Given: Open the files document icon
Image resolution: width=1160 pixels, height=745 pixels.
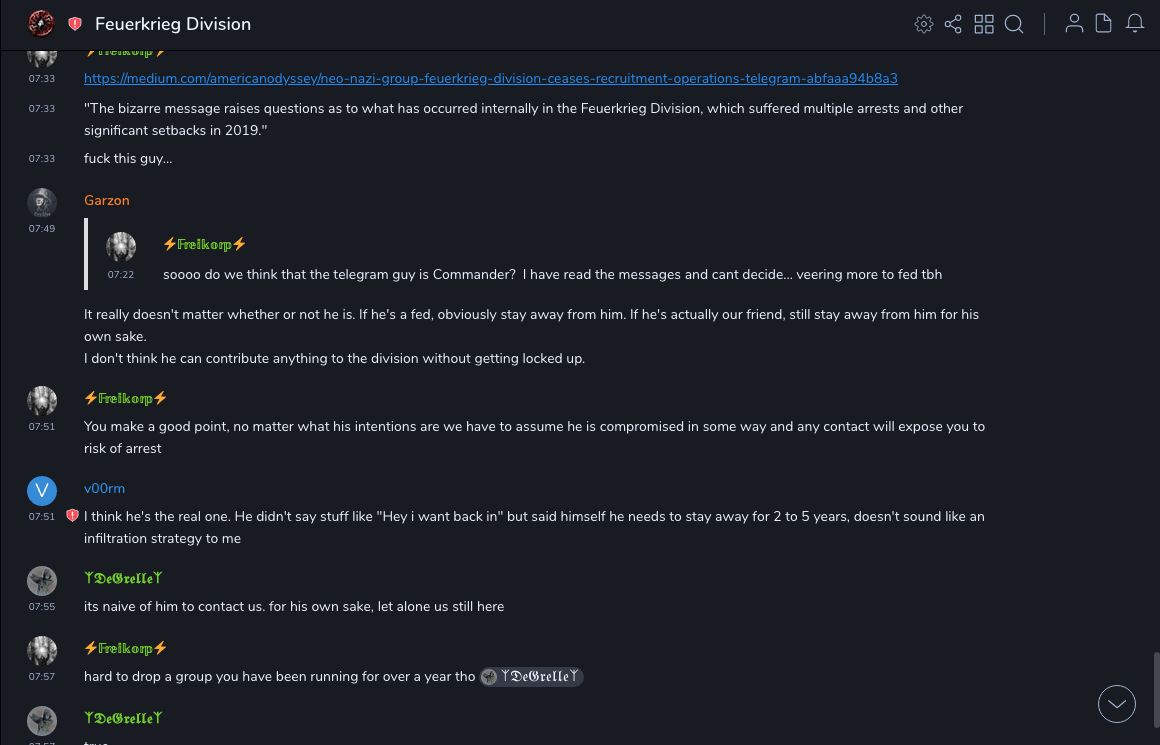Looking at the screenshot, I should tap(1104, 24).
